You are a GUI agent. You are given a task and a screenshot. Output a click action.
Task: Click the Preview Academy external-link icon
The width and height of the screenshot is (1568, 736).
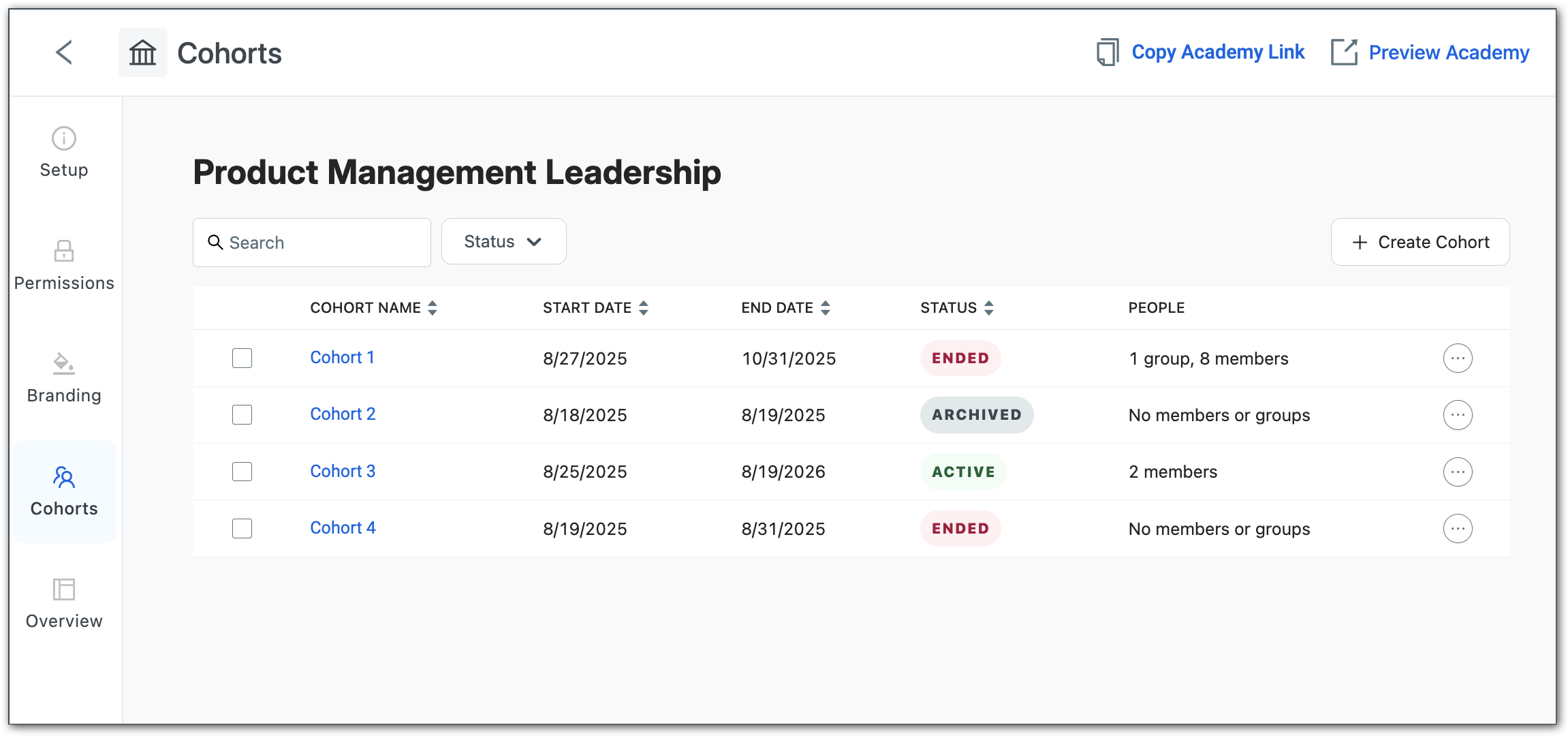(x=1344, y=52)
